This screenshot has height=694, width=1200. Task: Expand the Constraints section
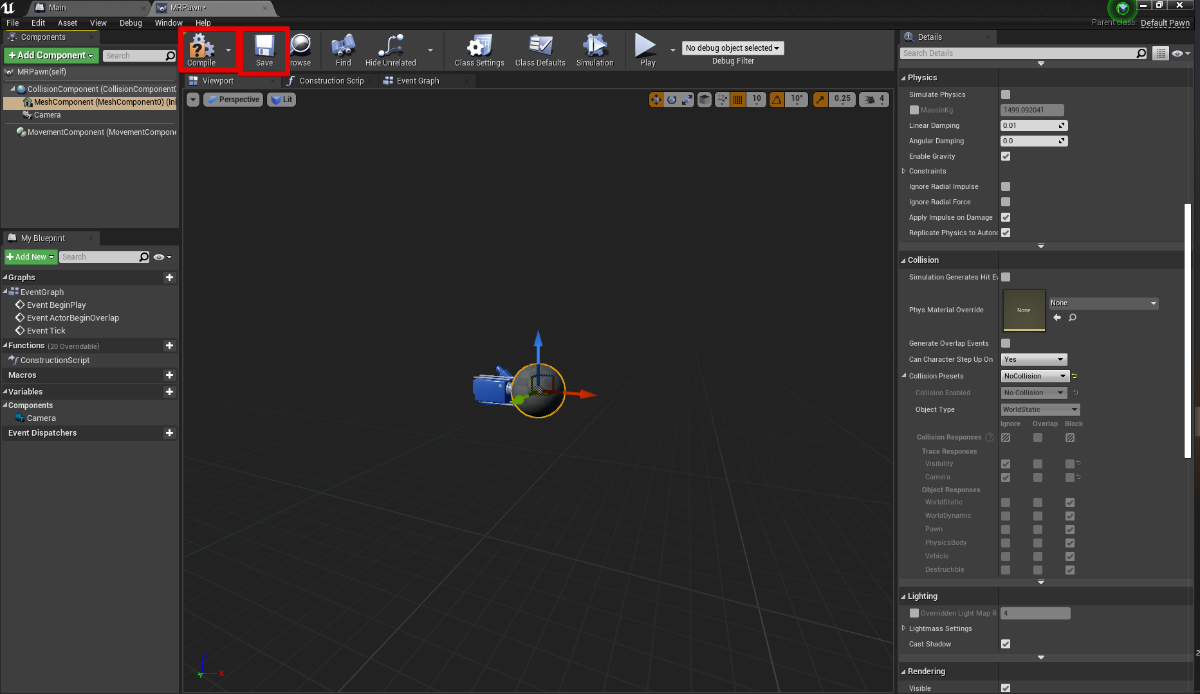coord(904,171)
